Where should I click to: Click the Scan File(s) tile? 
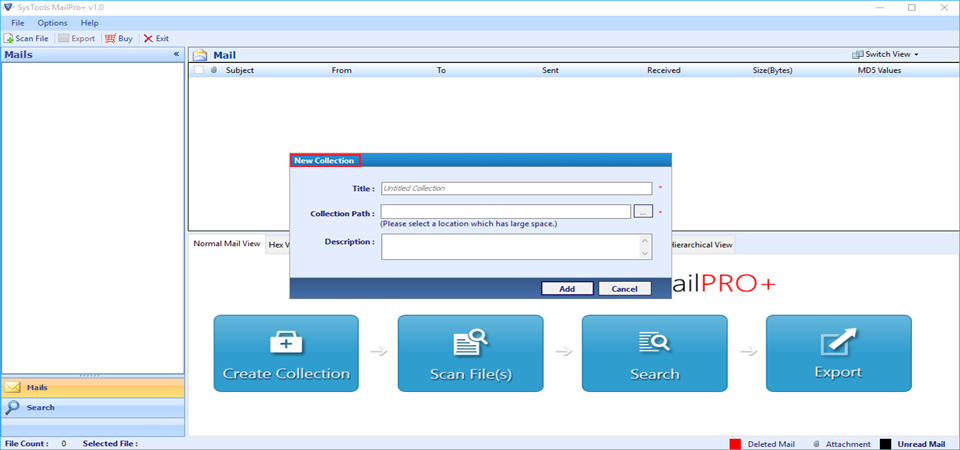pos(470,353)
